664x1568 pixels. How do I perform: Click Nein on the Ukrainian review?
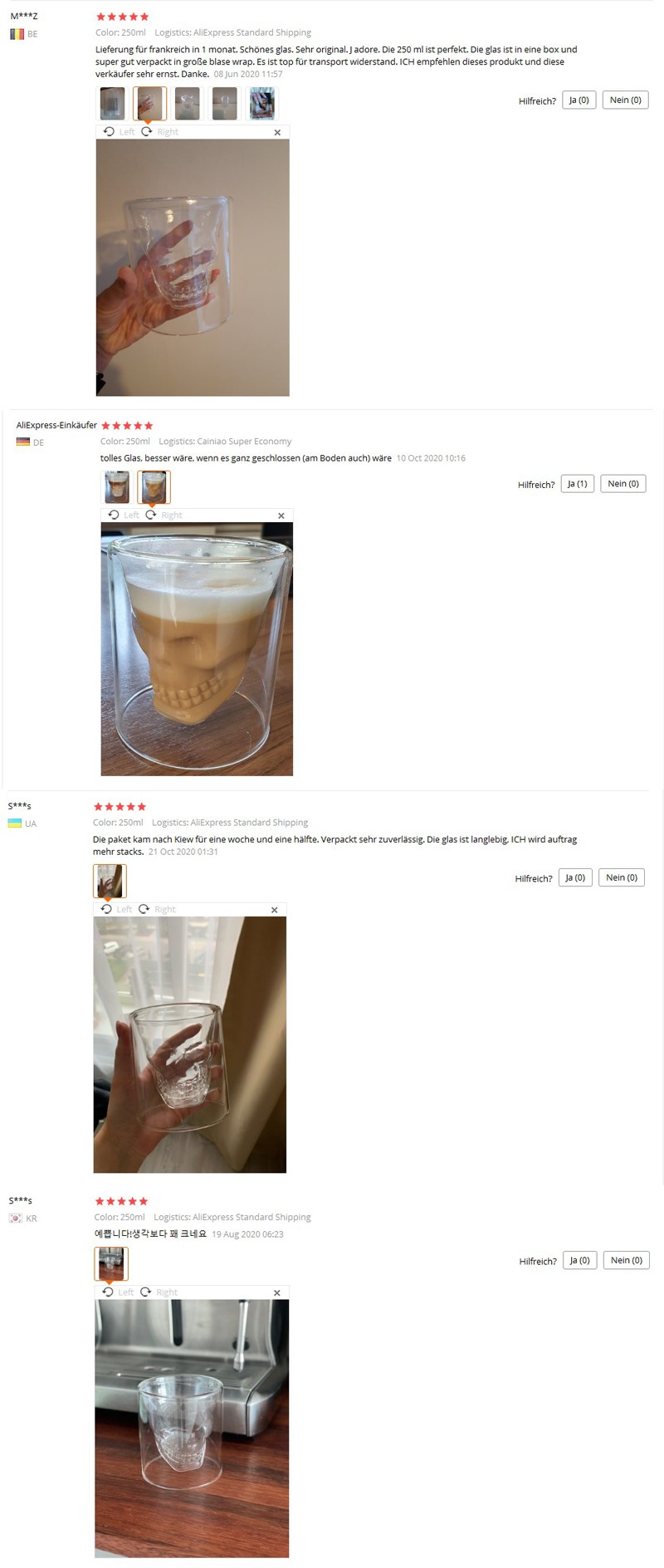coord(622,878)
